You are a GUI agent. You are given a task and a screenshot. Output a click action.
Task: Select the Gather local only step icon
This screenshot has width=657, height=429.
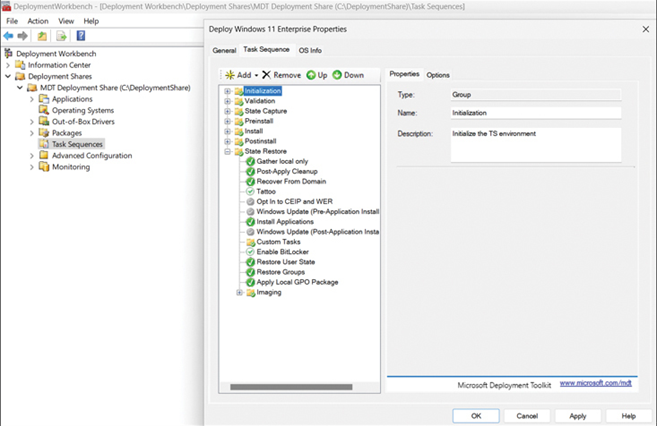(250, 161)
